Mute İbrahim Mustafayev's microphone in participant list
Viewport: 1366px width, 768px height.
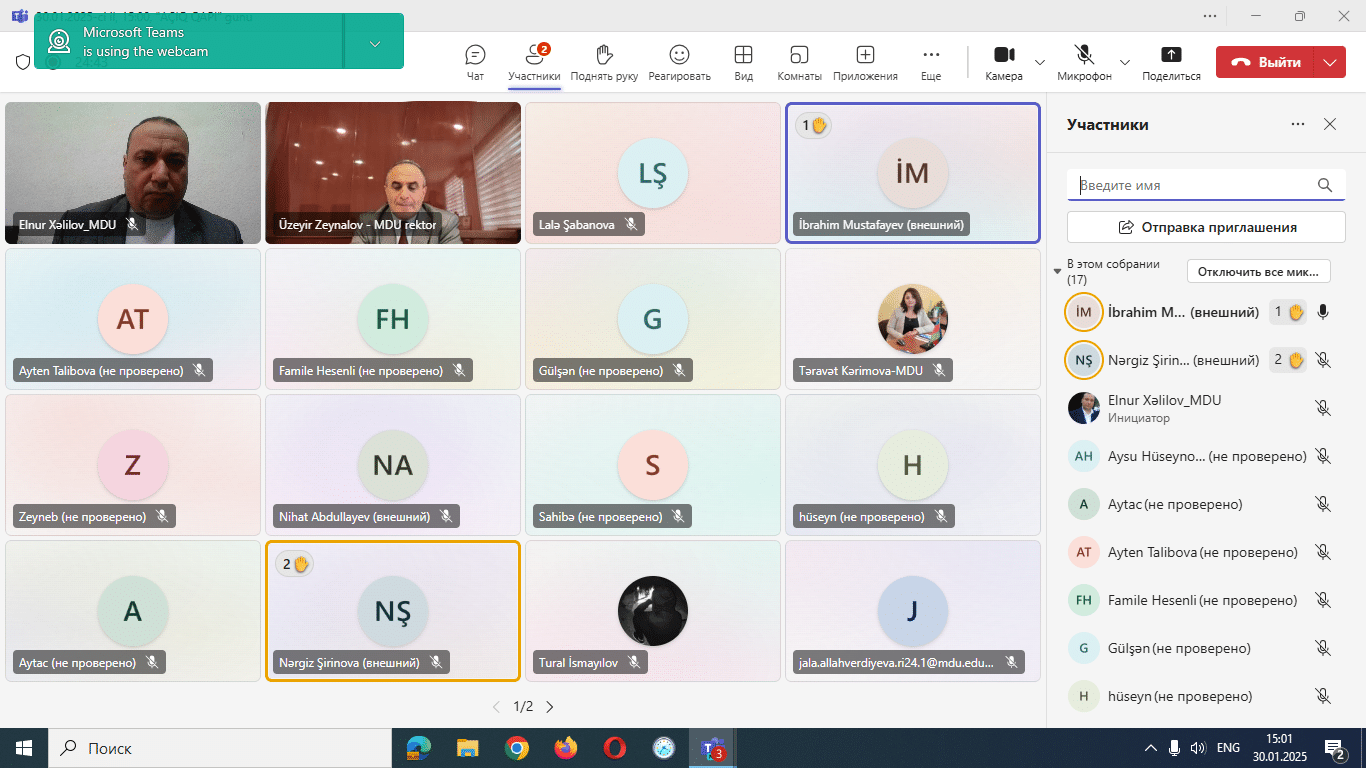click(x=1323, y=312)
